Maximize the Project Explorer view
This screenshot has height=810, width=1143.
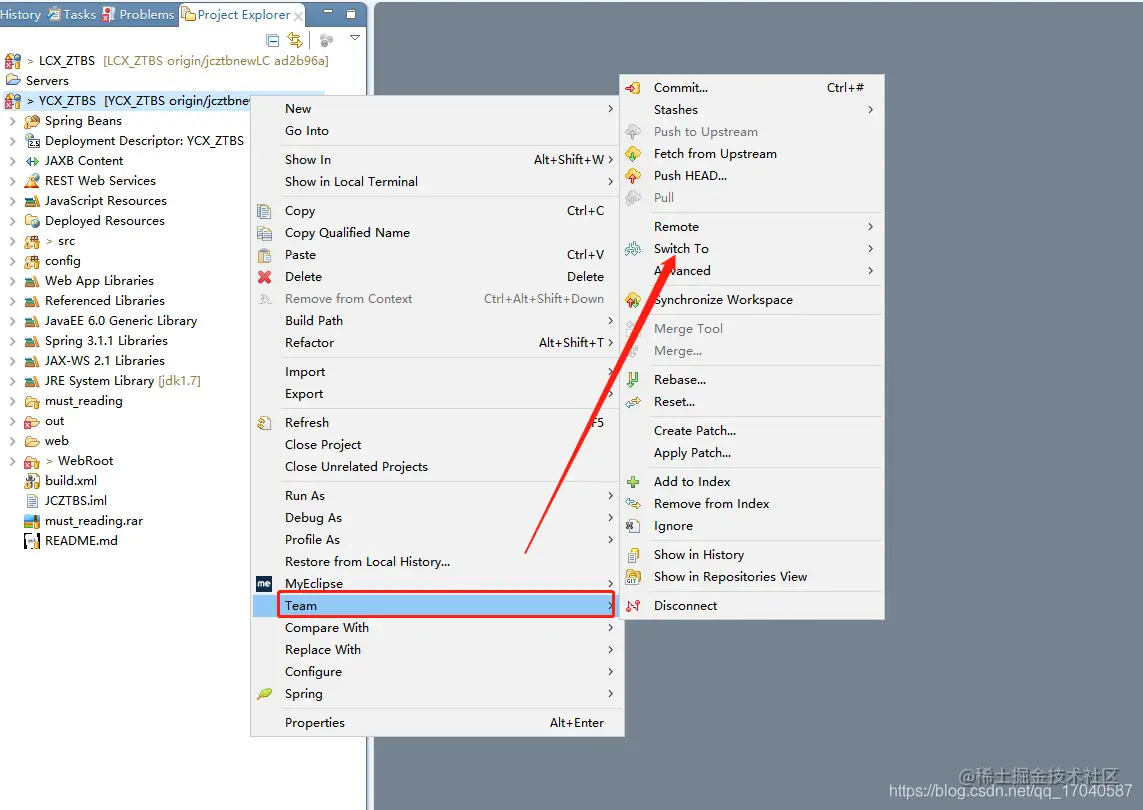click(351, 13)
